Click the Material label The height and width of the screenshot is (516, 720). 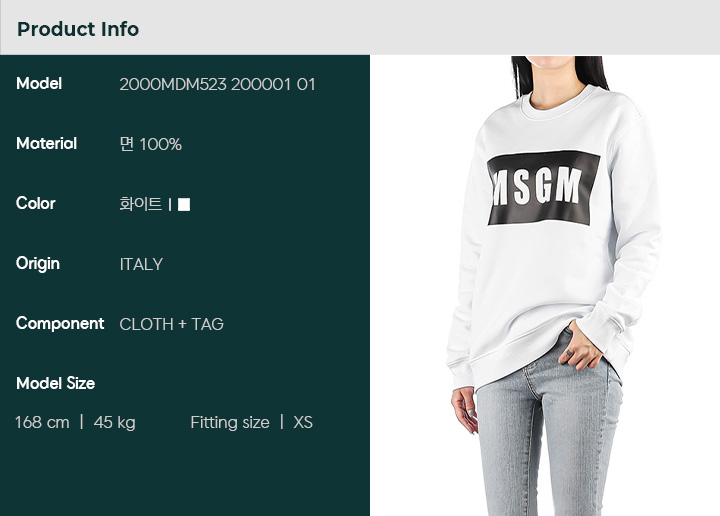click(x=46, y=144)
